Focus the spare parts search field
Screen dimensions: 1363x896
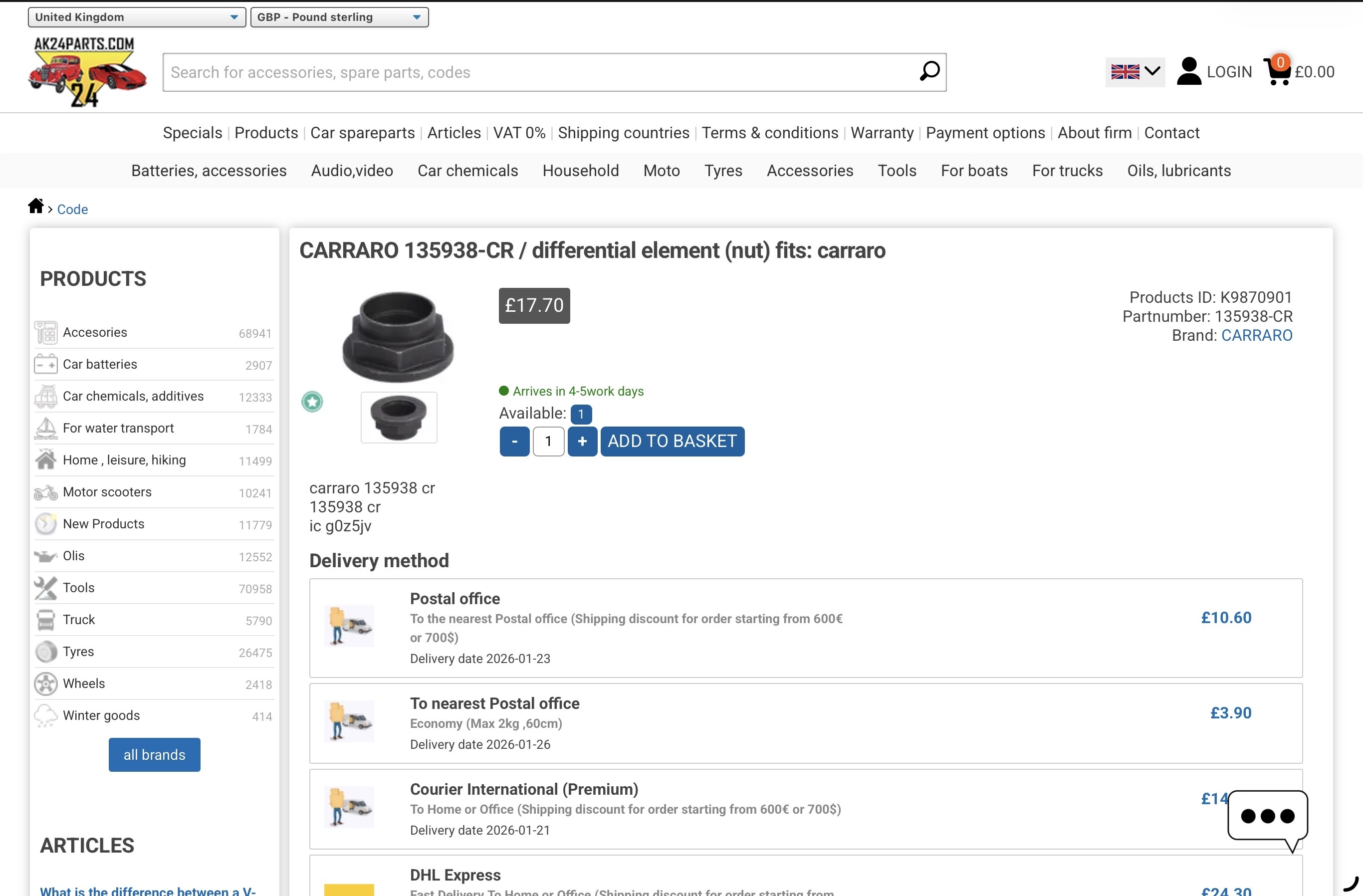538,72
